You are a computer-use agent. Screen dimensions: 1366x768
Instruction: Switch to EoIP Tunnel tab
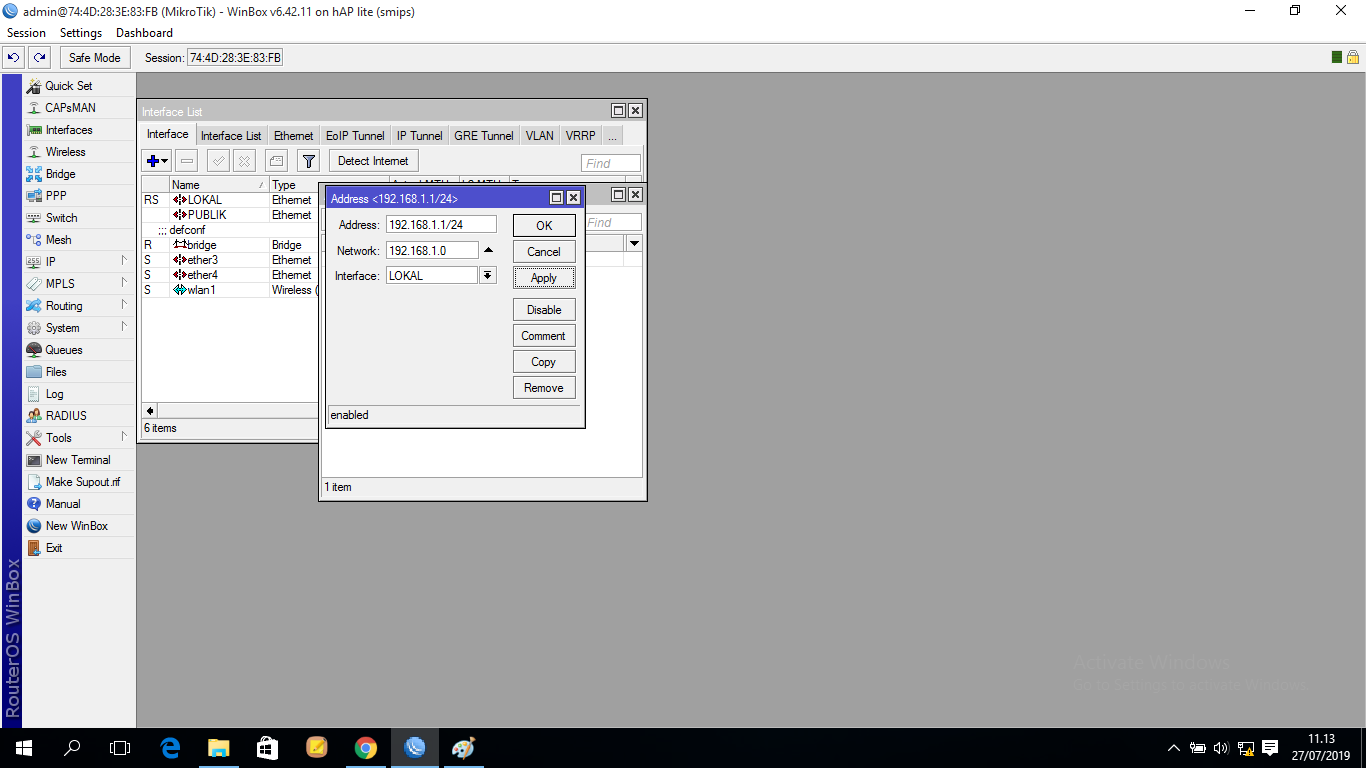[x=355, y=136]
